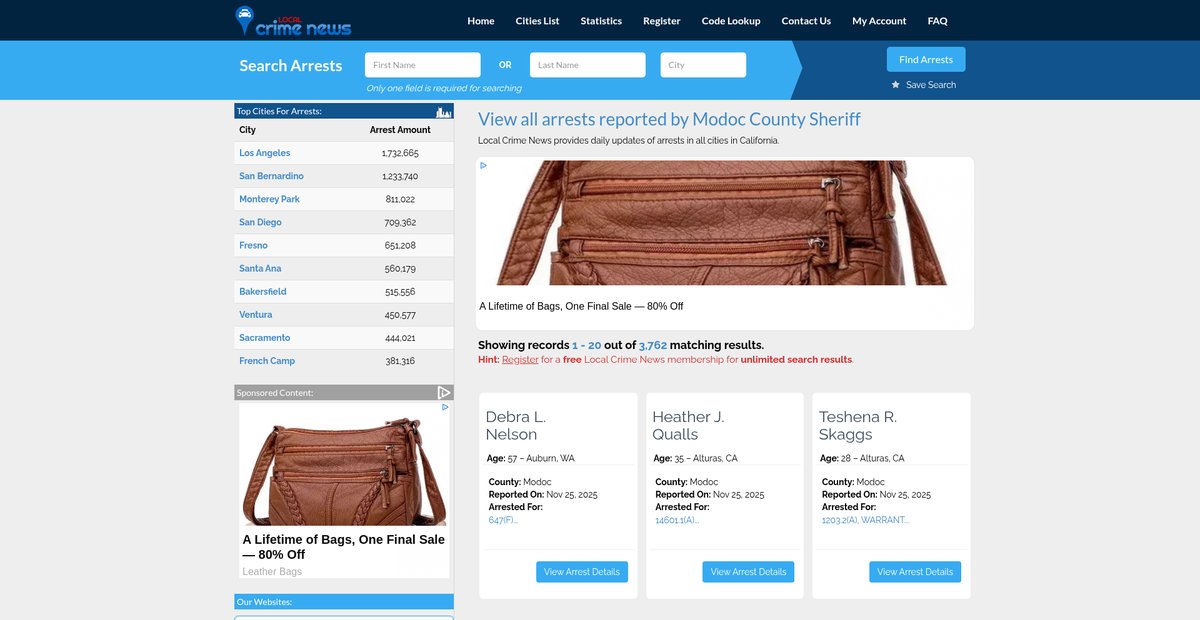Click the AdChoices icon in Sponsored Content header
The width and height of the screenshot is (1200, 620).
click(445, 393)
